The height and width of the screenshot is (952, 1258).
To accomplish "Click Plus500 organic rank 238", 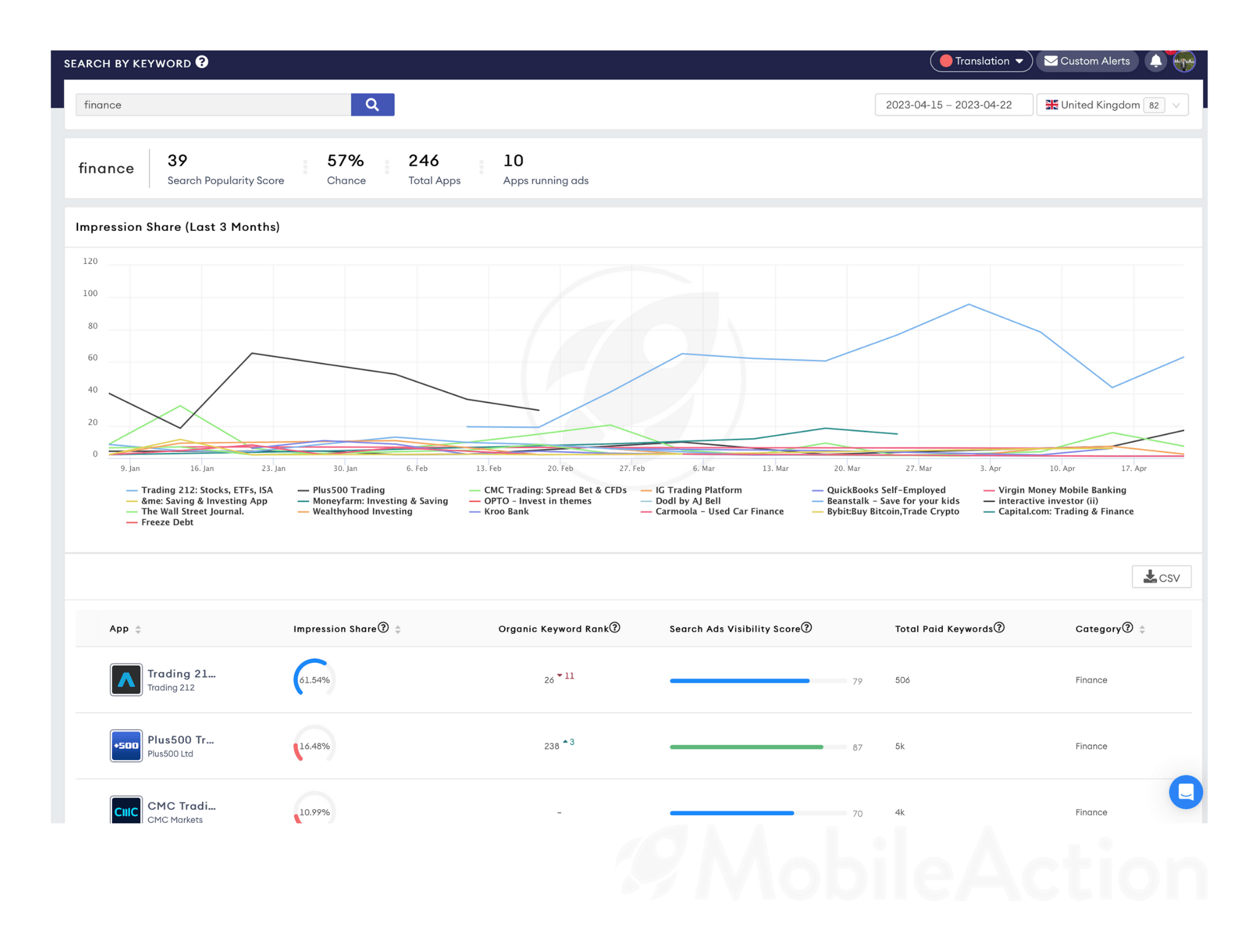I will point(551,746).
